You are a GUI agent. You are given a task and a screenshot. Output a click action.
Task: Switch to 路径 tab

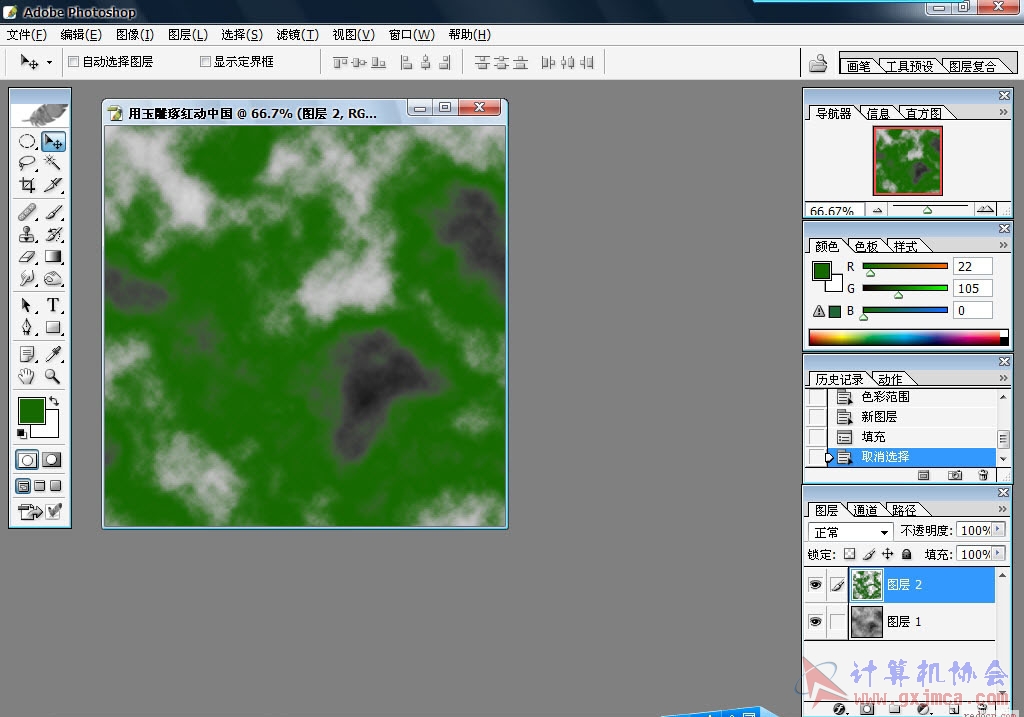click(904, 510)
